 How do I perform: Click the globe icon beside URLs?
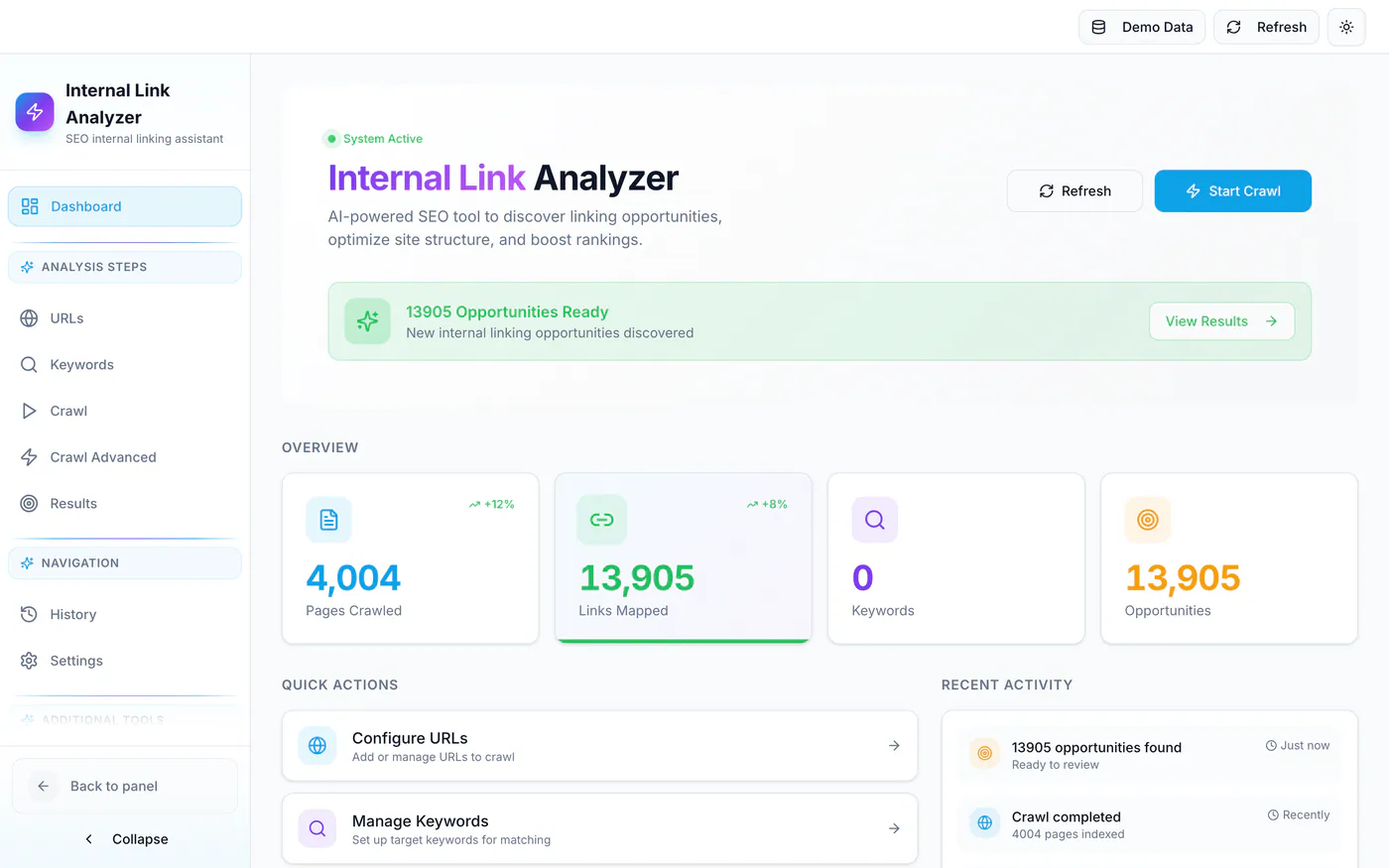(30, 318)
